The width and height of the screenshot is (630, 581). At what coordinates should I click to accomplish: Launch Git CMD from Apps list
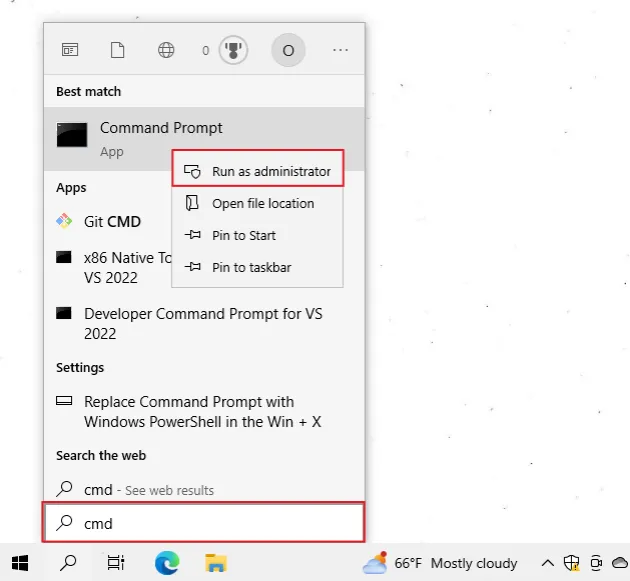coord(110,221)
